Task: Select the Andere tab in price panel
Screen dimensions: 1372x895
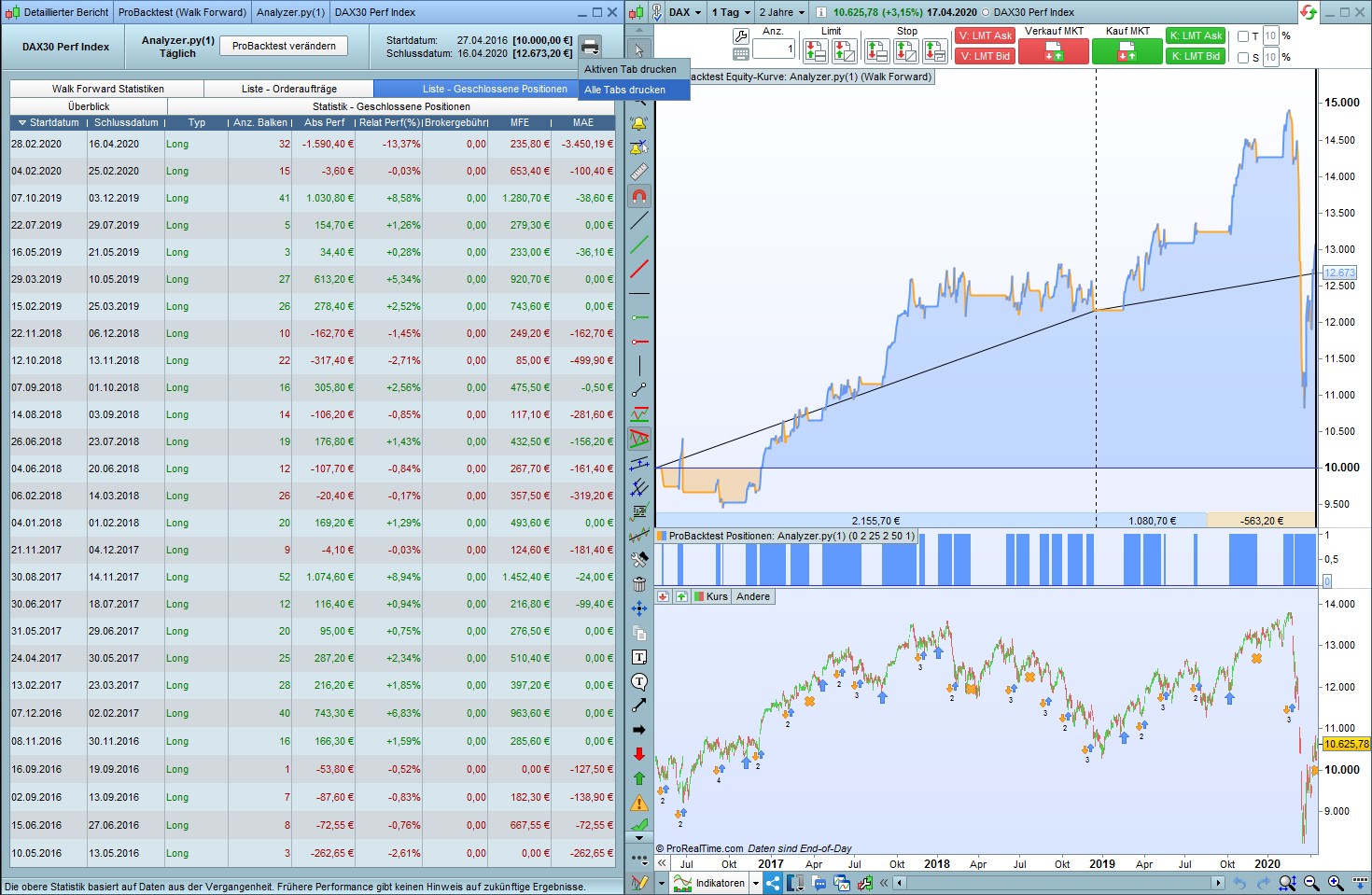Action: coord(753,596)
